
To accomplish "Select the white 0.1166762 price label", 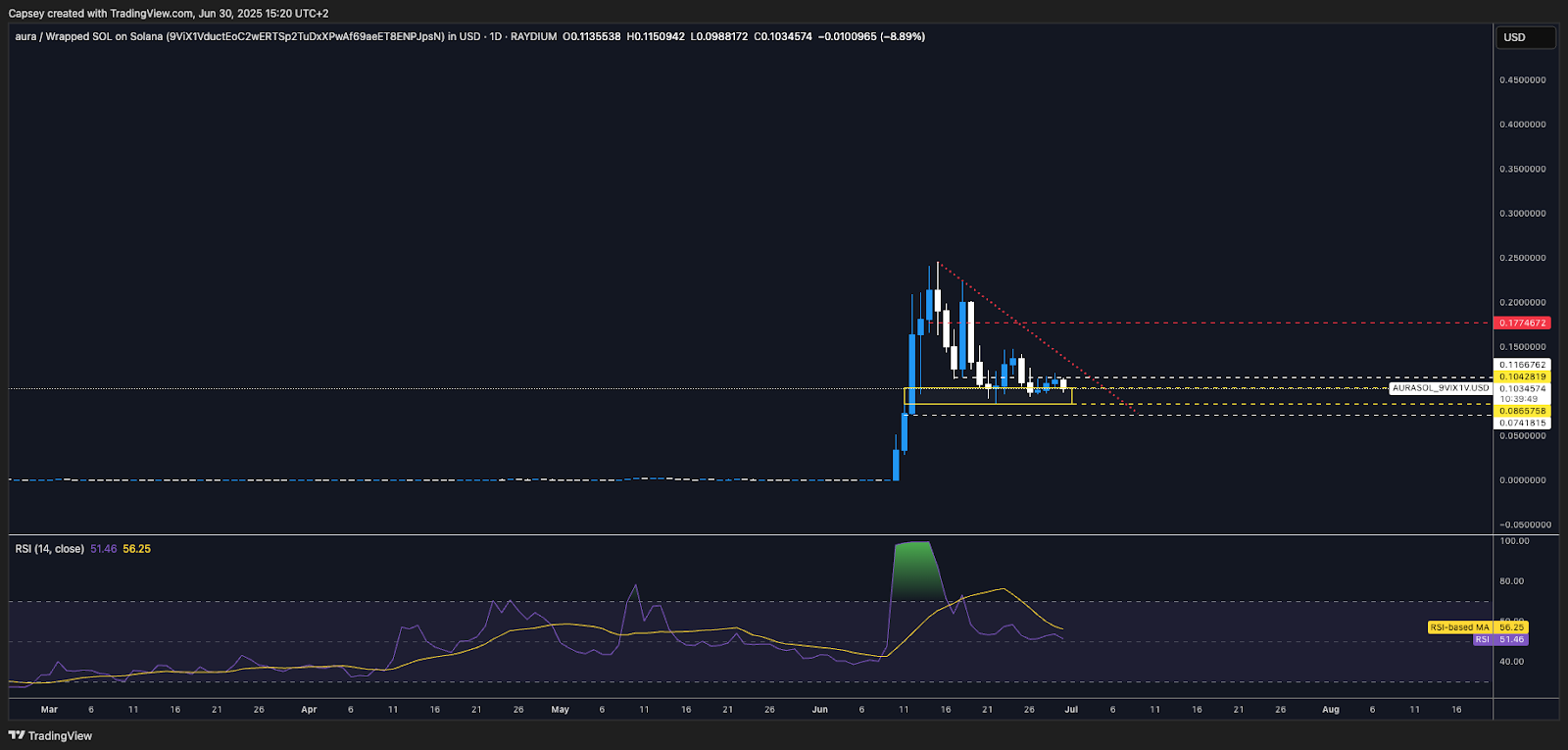I will coord(1523,365).
